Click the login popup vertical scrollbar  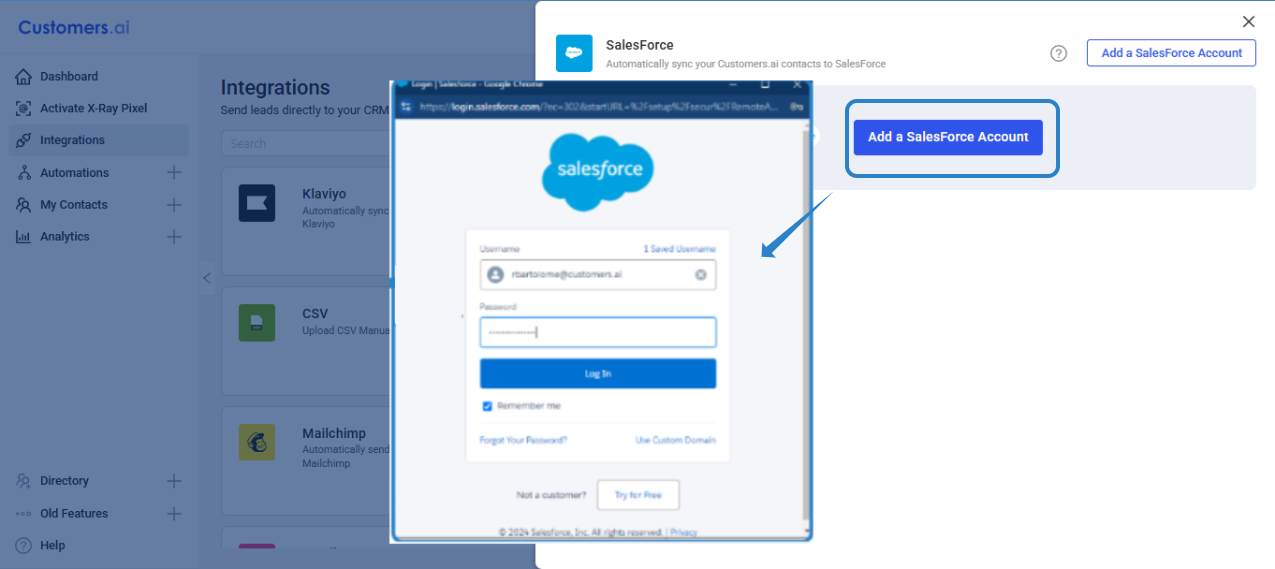pos(807,330)
